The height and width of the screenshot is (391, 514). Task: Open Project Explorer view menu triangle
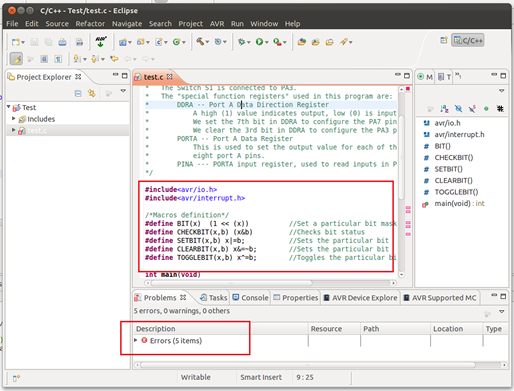pyautogui.click(x=123, y=91)
